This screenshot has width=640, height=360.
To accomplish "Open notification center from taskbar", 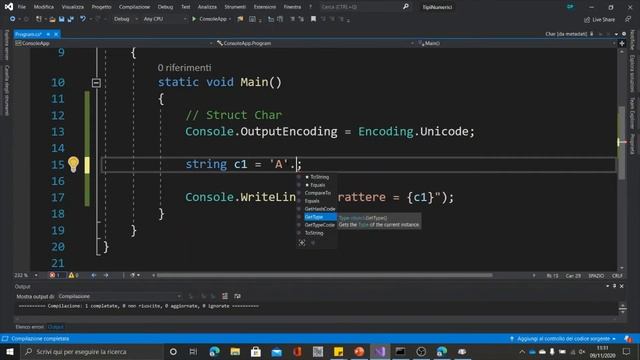I will coord(627,351).
